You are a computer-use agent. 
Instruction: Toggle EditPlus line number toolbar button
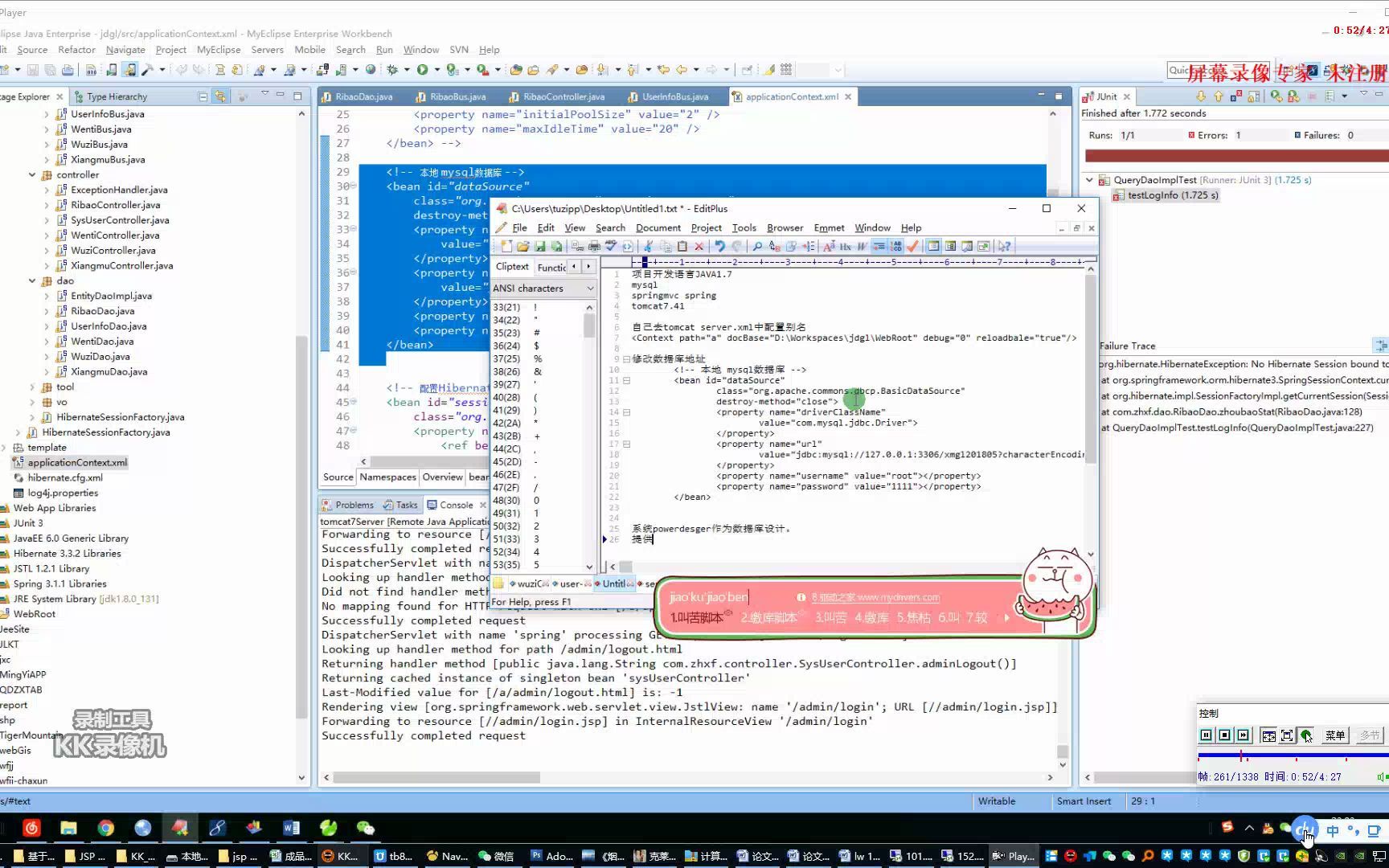click(x=896, y=246)
